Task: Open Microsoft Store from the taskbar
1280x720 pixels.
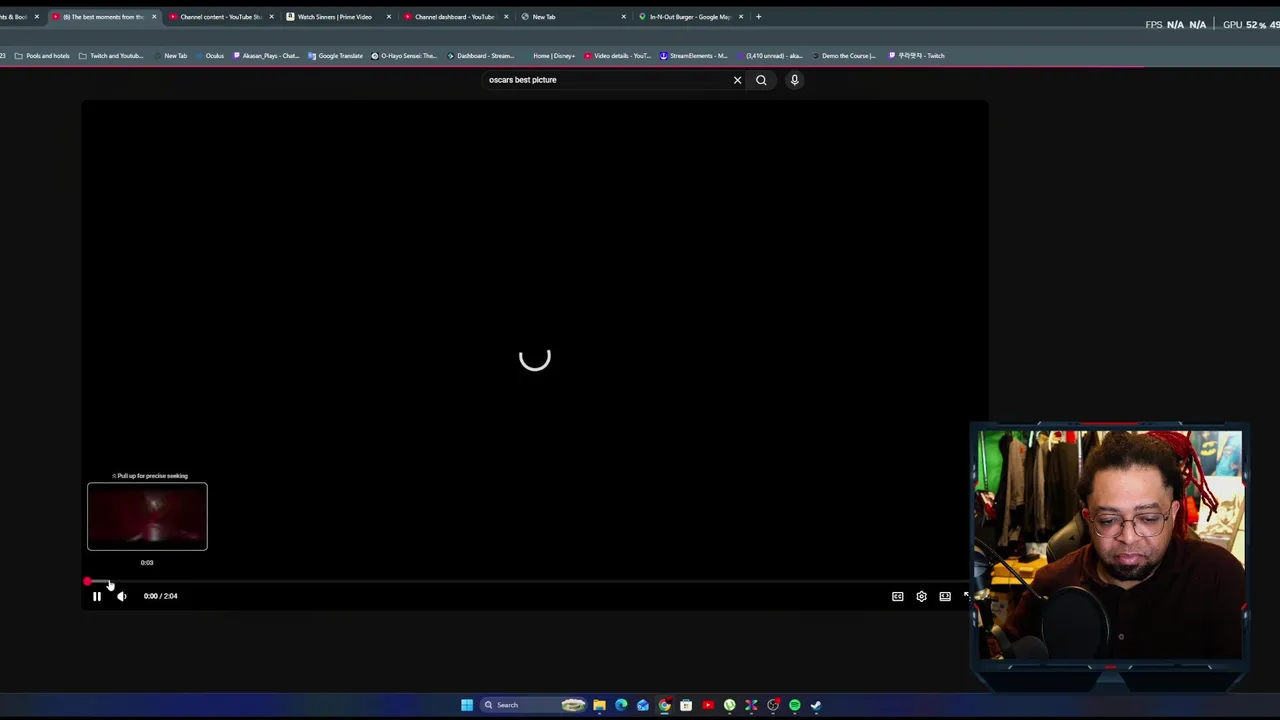Action: pos(686,705)
